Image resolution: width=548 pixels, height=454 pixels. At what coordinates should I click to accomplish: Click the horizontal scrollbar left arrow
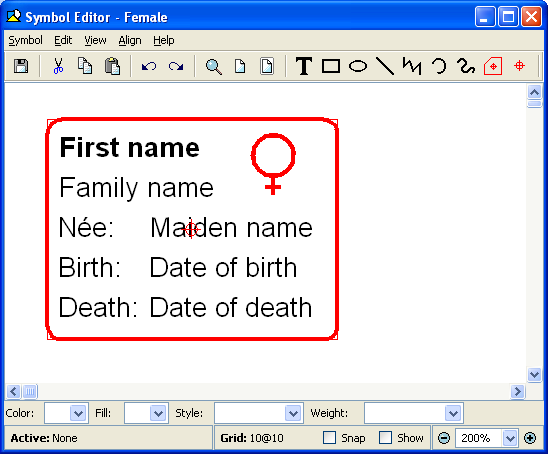coord(13,391)
